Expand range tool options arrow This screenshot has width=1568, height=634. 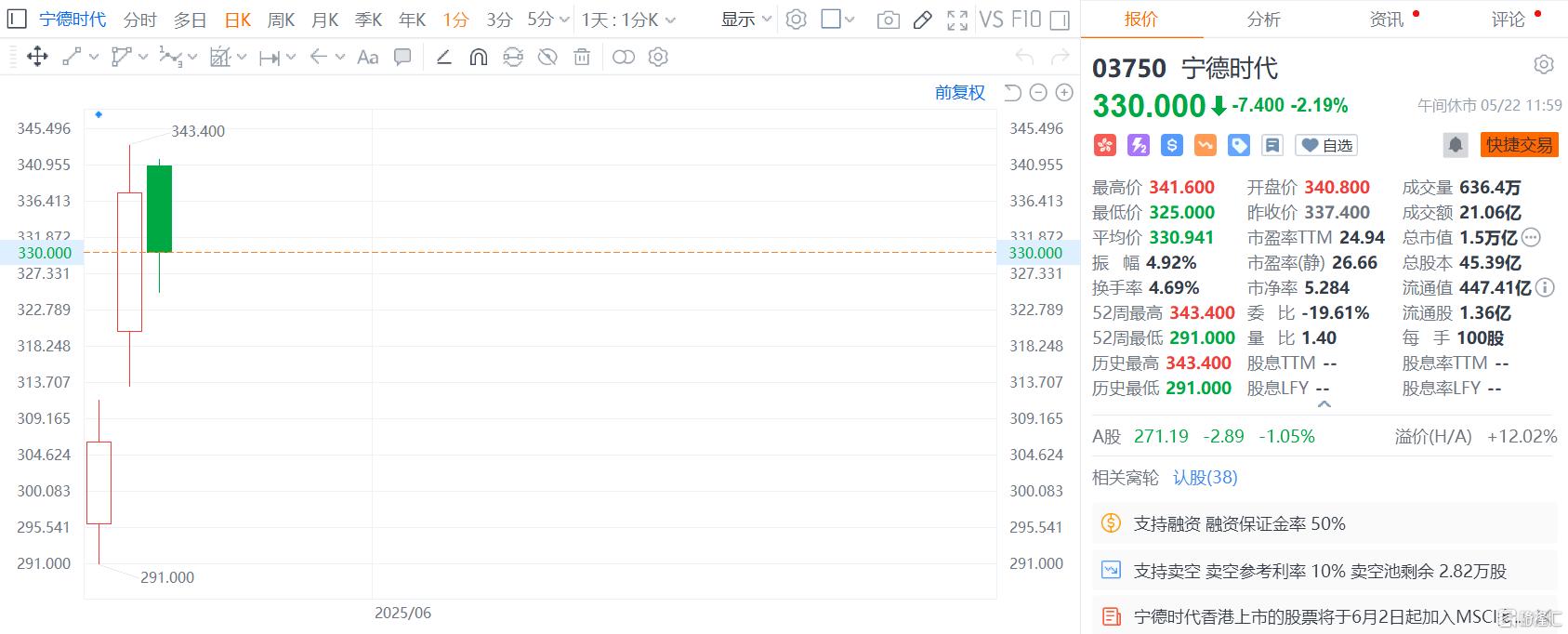coord(291,58)
